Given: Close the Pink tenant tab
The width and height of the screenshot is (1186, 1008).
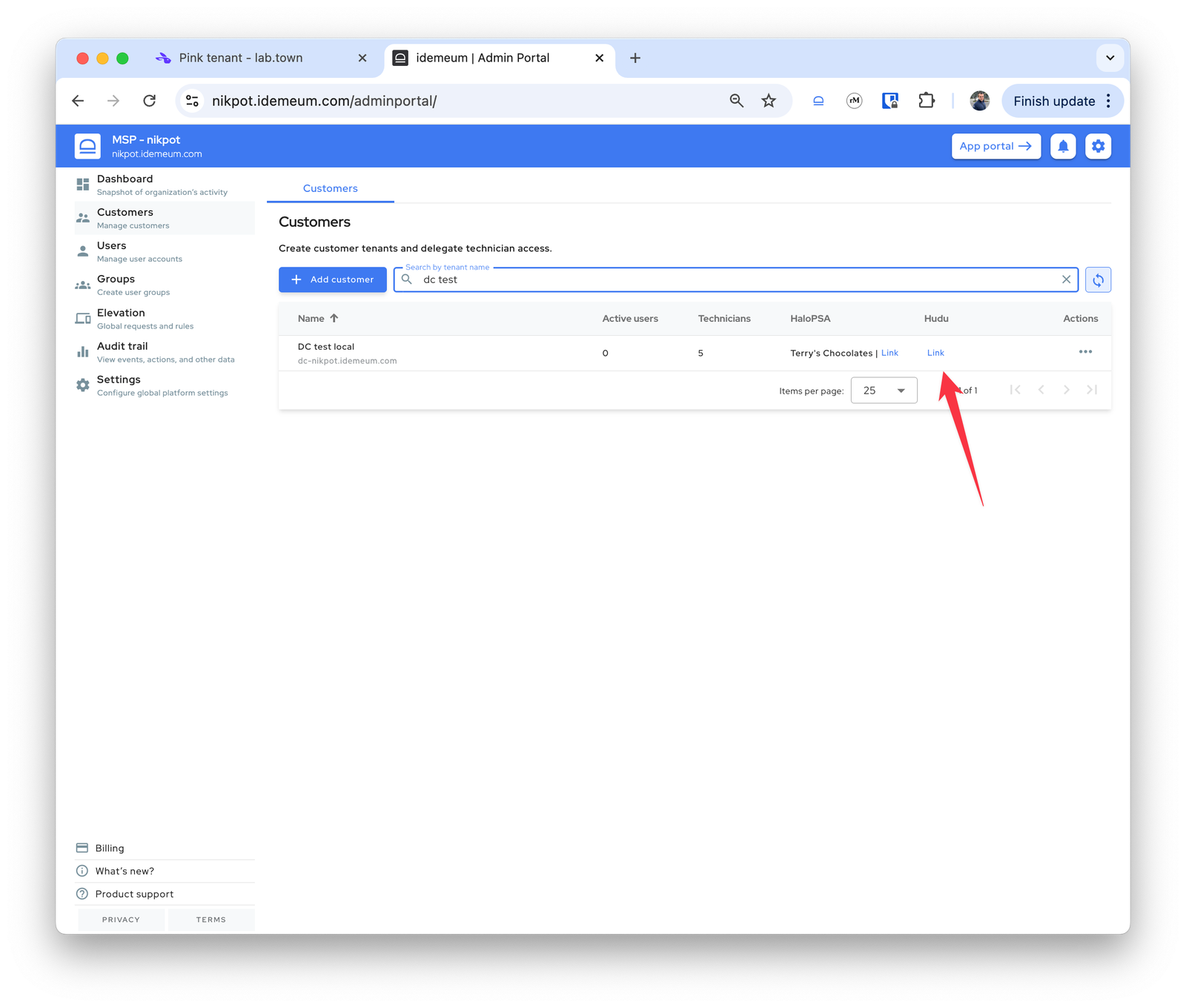Looking at the screenshot, I should pos(362,58).
